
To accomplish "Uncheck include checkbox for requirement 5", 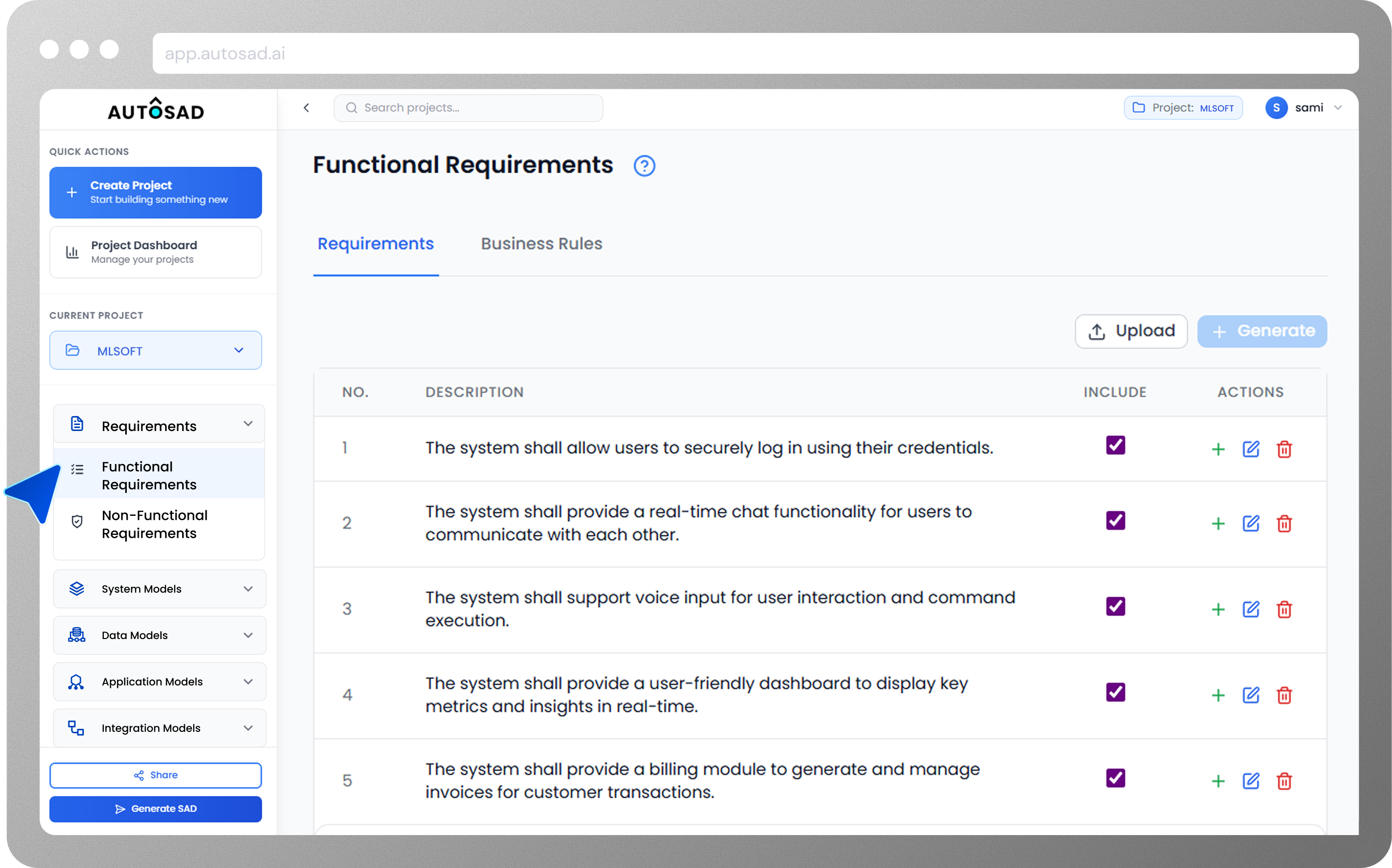I will [x=1115, y=778].
